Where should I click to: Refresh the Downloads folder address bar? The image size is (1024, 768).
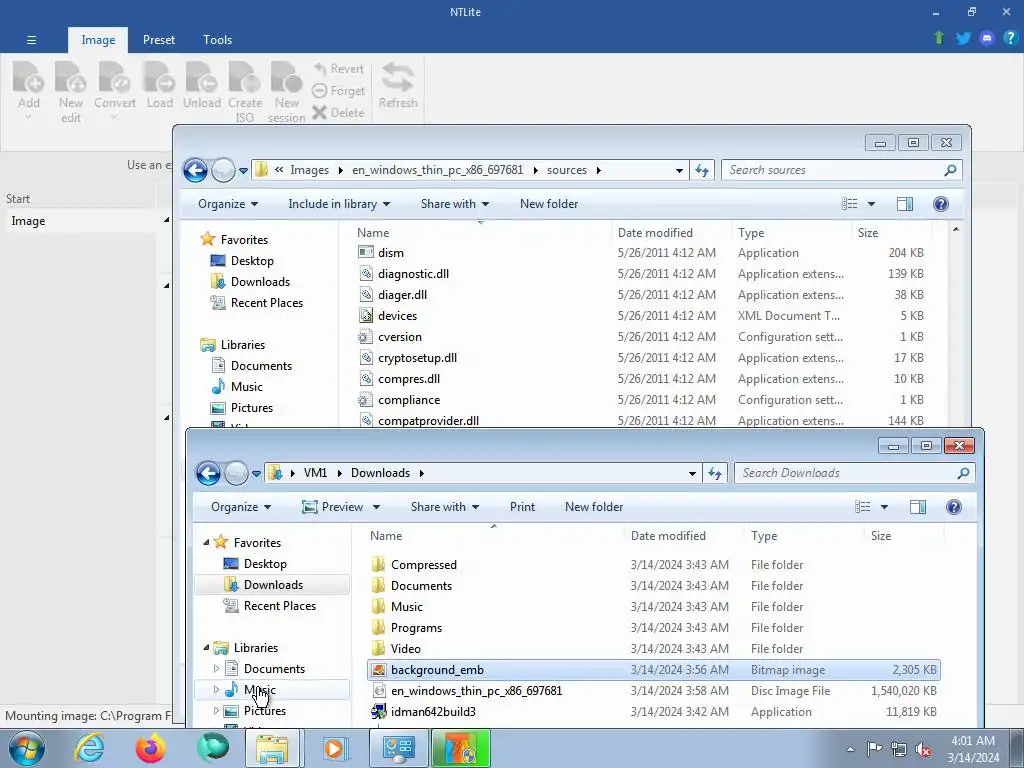pos(715,473)
